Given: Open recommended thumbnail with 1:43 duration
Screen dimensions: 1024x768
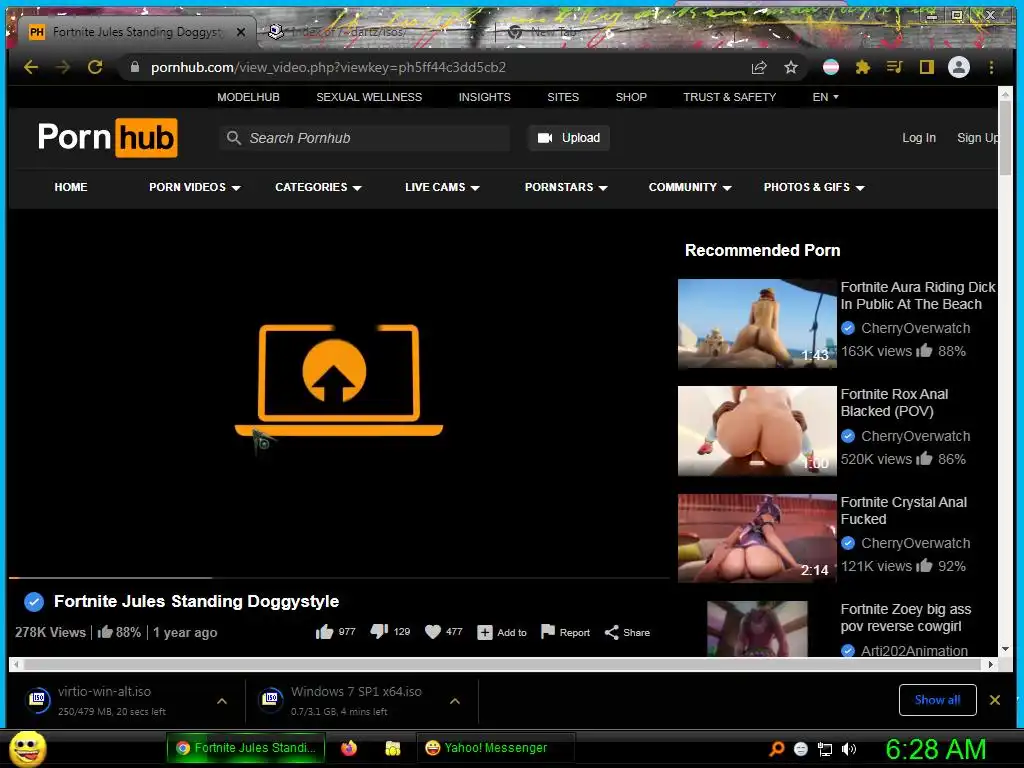Looking at the screenshot, I should pyautogui.click(x=757, y=324).
